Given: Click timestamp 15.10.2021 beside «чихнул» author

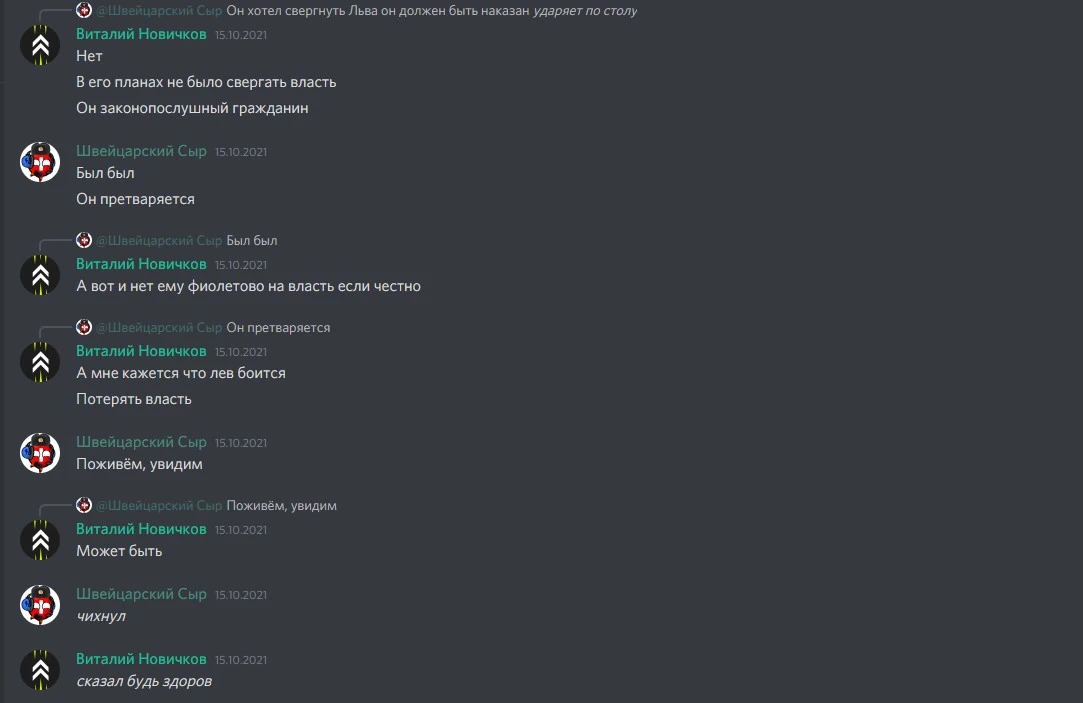Looking at the screenshot, I should 240,595.
